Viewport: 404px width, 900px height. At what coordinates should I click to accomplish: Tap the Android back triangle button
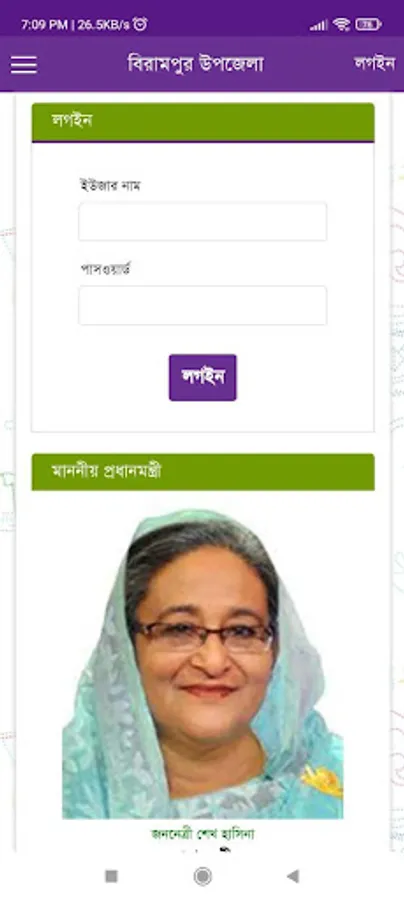coord(293,876)
